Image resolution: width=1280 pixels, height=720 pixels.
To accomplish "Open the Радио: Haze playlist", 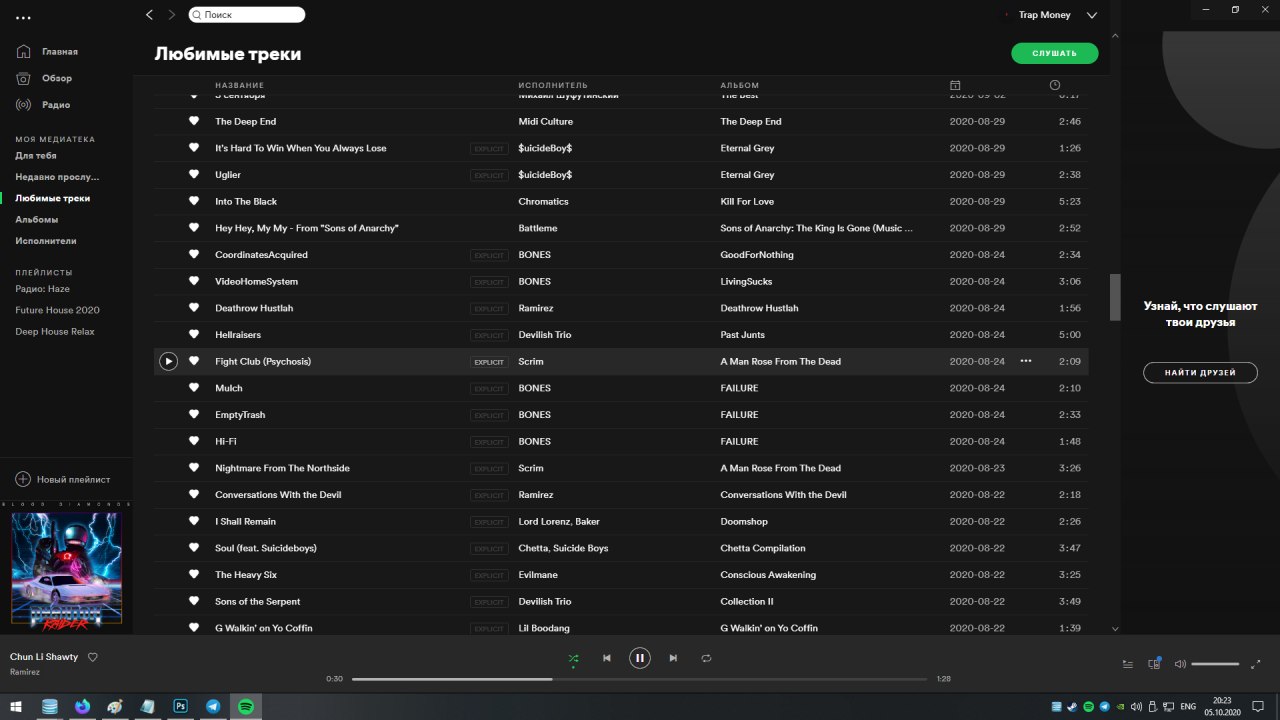I will [42, 289].
